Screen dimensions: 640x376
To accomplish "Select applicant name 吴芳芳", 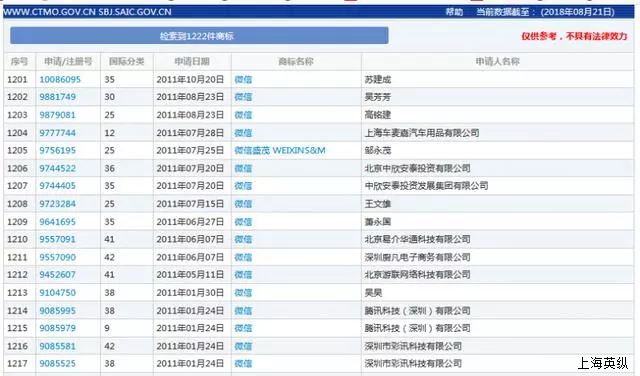I will click(x=378, y=97).
